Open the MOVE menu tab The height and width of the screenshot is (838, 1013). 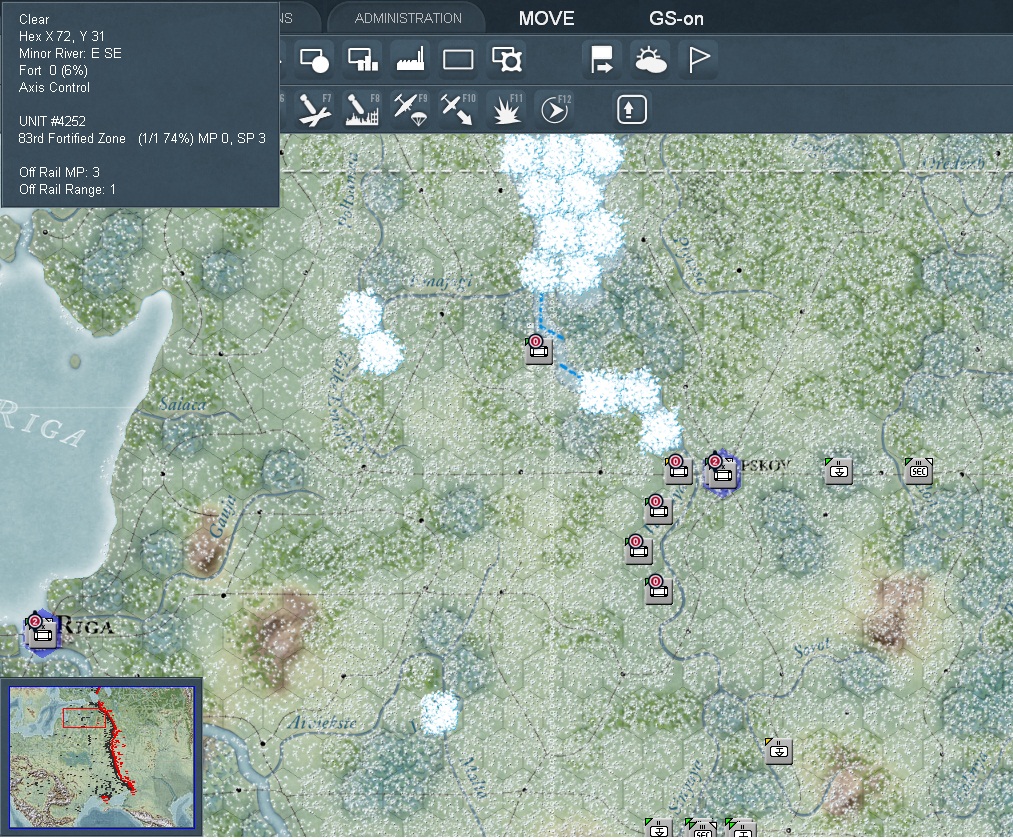(x=546, y=17)
